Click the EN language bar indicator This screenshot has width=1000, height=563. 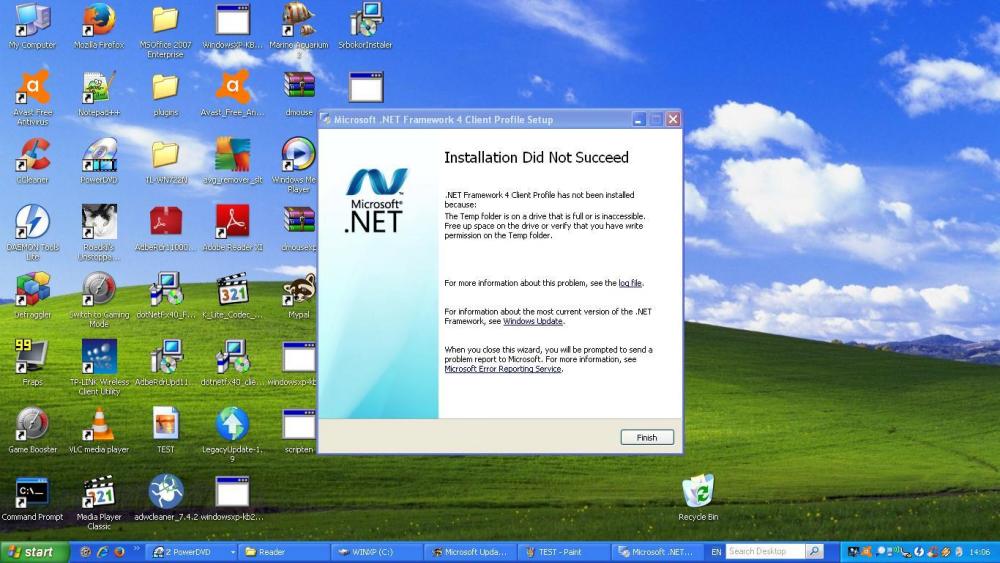point(716,552)
